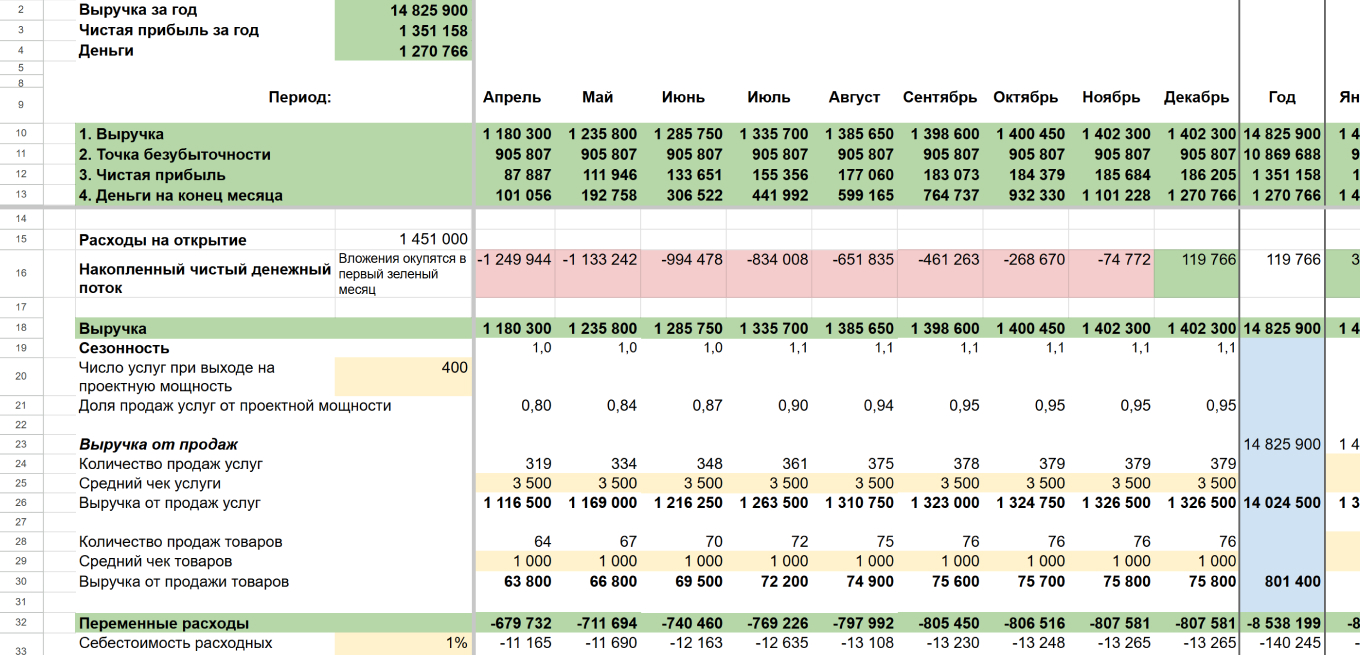This screenshot has width=1360, height=655.
Task: Click the 'Выручка от продажи товаров' label
Action: pyautogui.click(x=184, y=581)
